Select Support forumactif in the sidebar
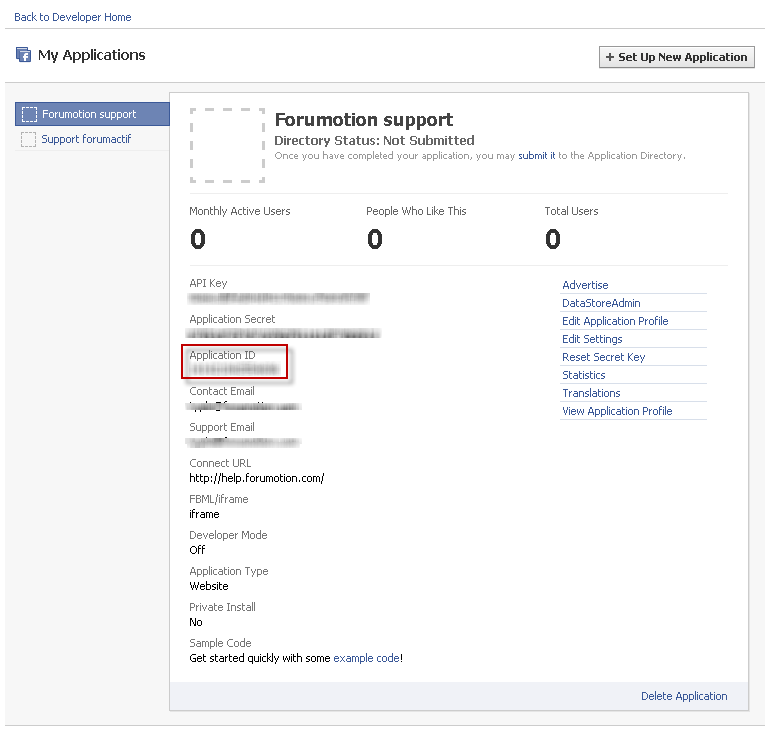 click(86, 139)
